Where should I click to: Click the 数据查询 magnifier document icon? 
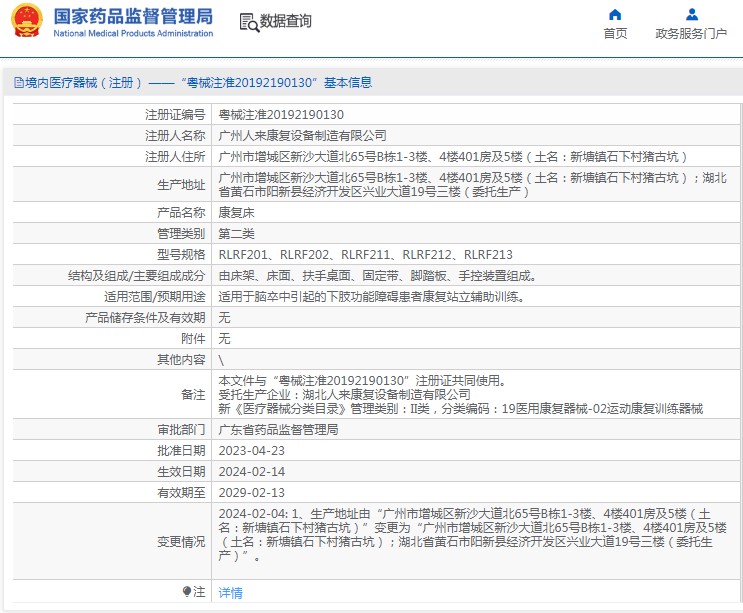click(248, 21)
